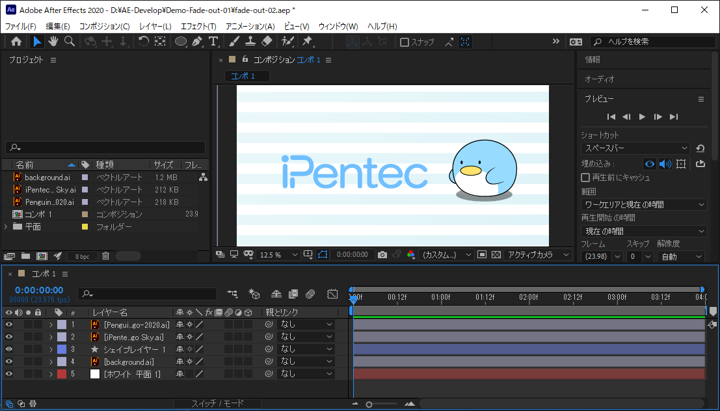Click the 8 bpc color depth button
Screen dimensions: 720x411
tap(82, 257)
